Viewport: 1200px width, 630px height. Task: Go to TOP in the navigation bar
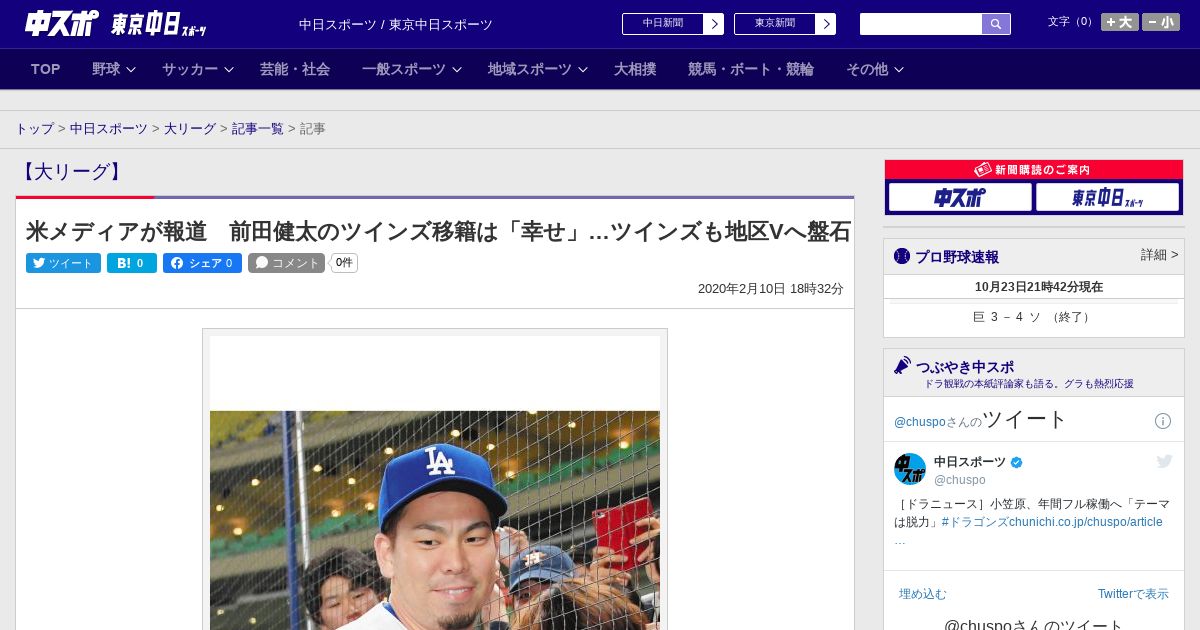tap(46, 69)
